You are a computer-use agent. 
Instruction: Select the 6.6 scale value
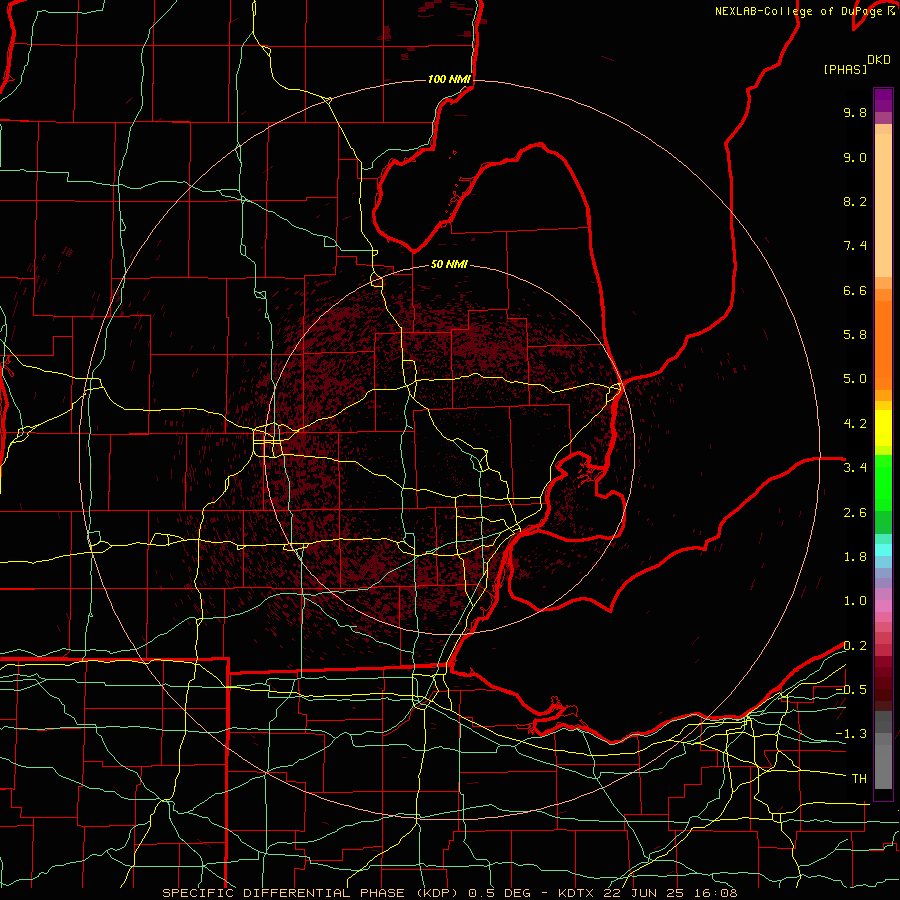[x=855, y=290]
